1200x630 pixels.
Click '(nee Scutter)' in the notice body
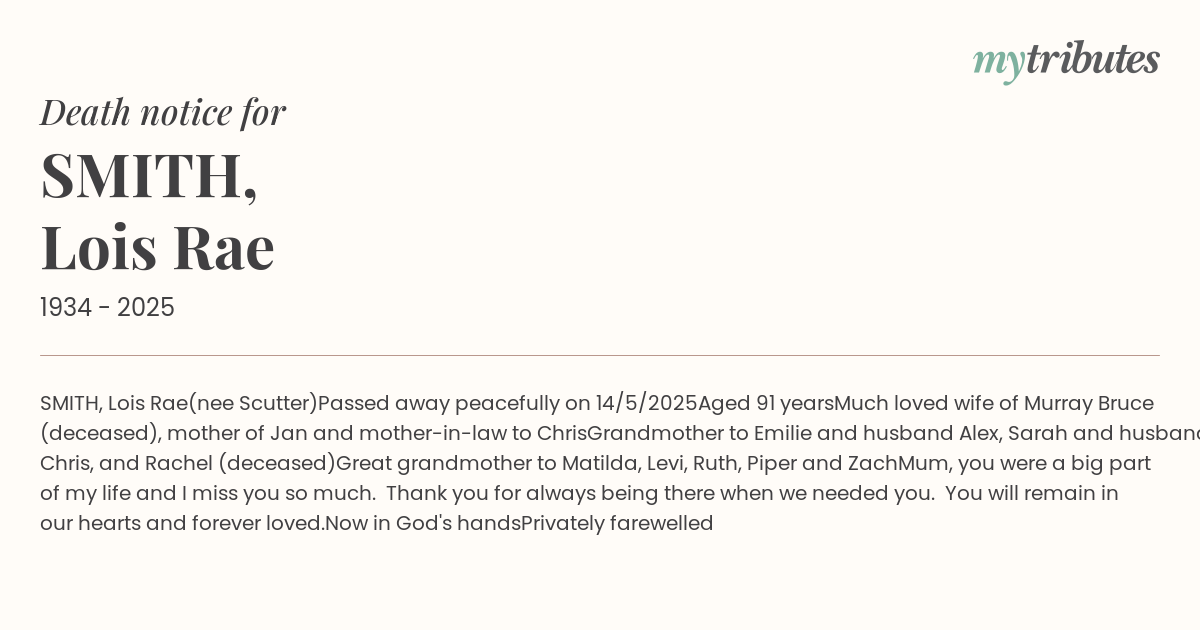coord(253,403)
